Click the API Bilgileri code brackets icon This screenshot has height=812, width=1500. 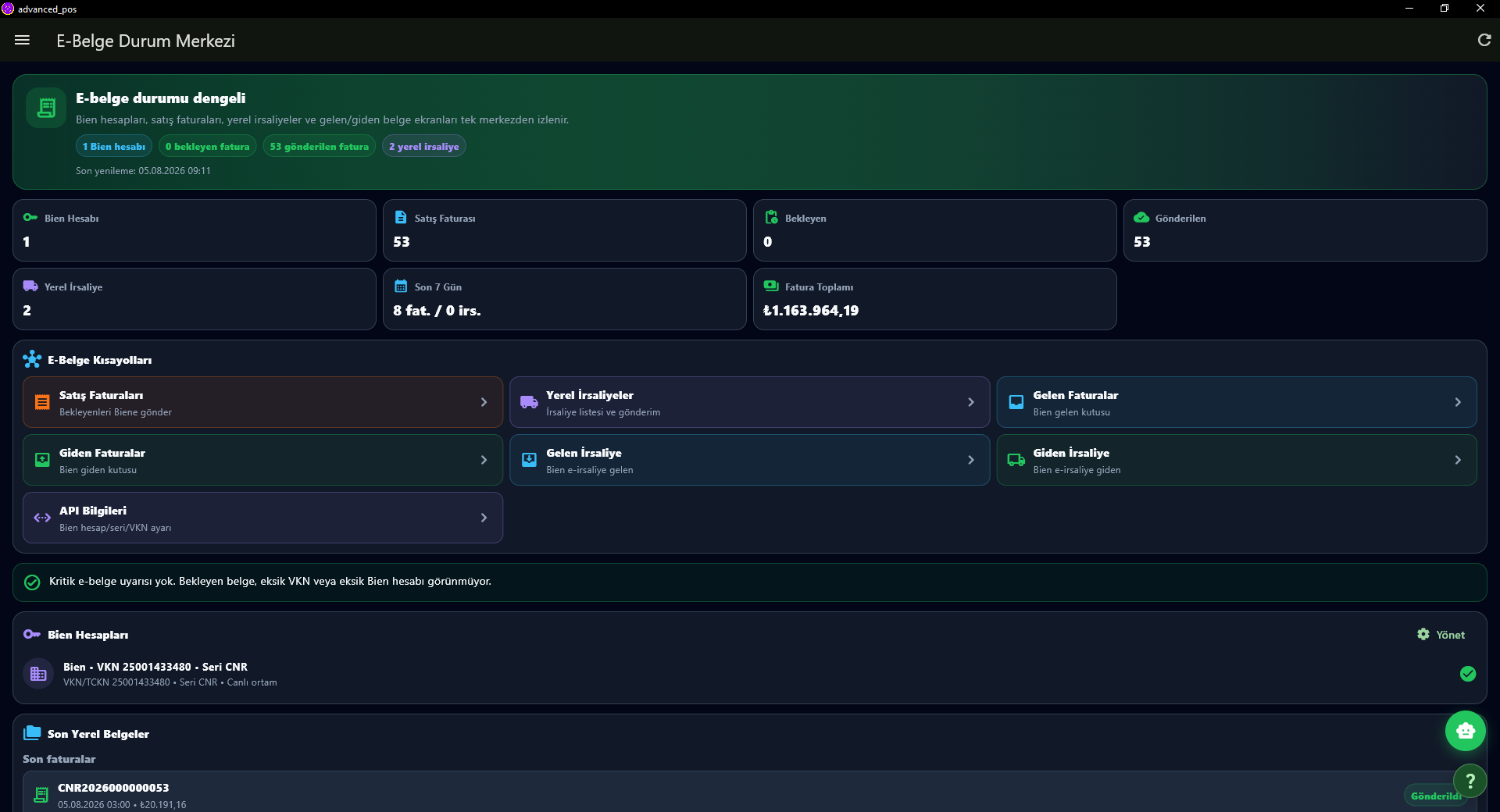[x=42, y=518]
